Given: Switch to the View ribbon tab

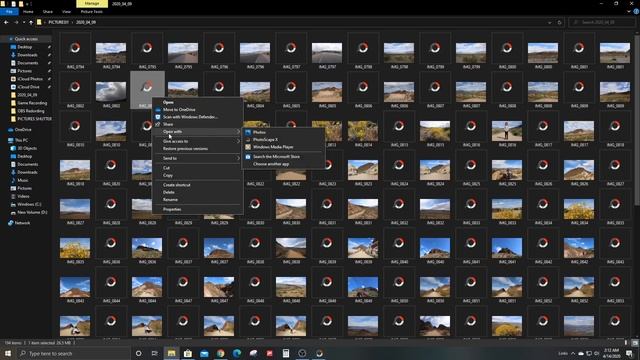Looking at the screenshot, I should click(66, 11).
